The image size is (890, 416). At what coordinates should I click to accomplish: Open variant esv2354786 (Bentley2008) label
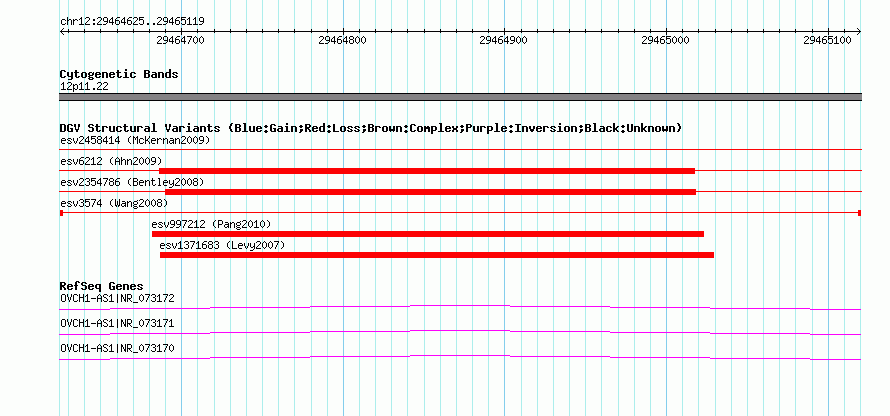[132, 182]
